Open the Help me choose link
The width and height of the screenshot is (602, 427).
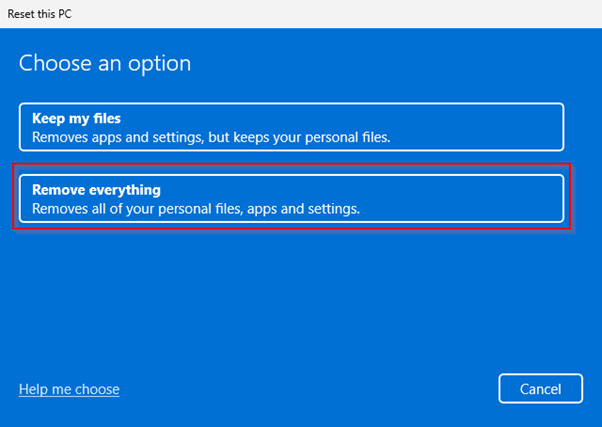[69, 389]
